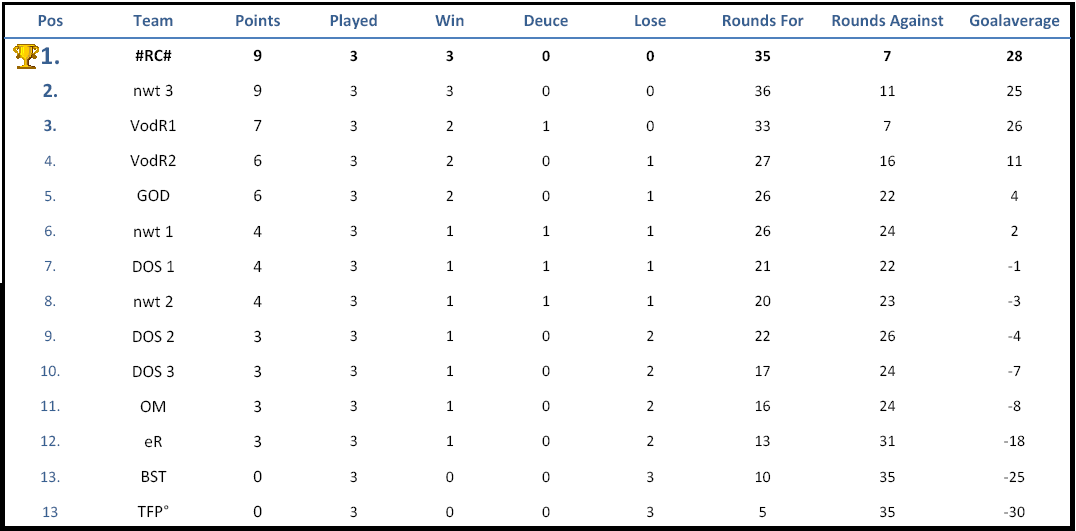1076x531 pixels.
Task: Click the Rounds For header
Action: coord(762,21)
